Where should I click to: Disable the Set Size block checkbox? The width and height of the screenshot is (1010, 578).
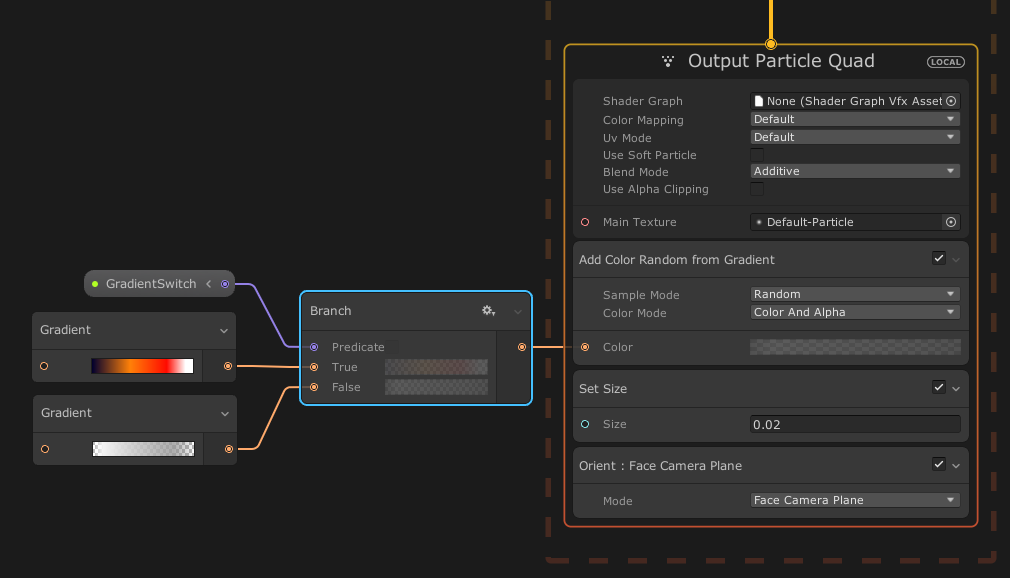point(938,387)
